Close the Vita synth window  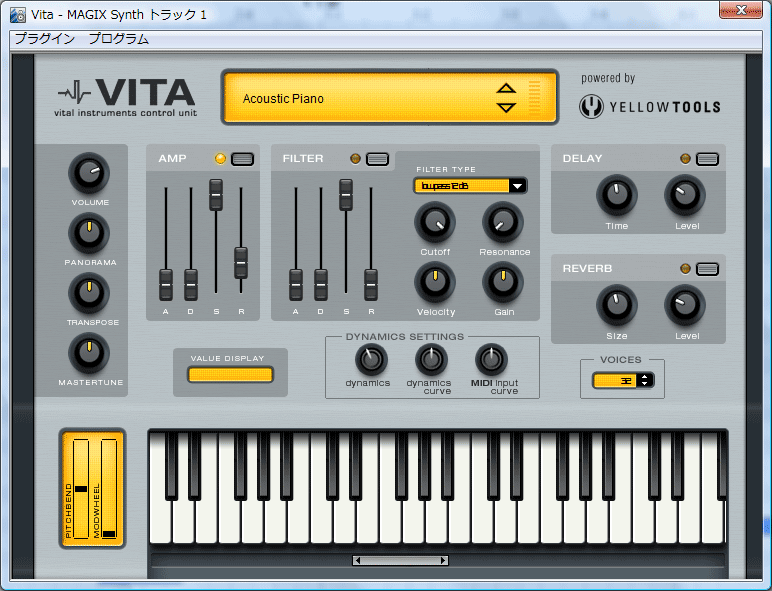tap(740, 9)
